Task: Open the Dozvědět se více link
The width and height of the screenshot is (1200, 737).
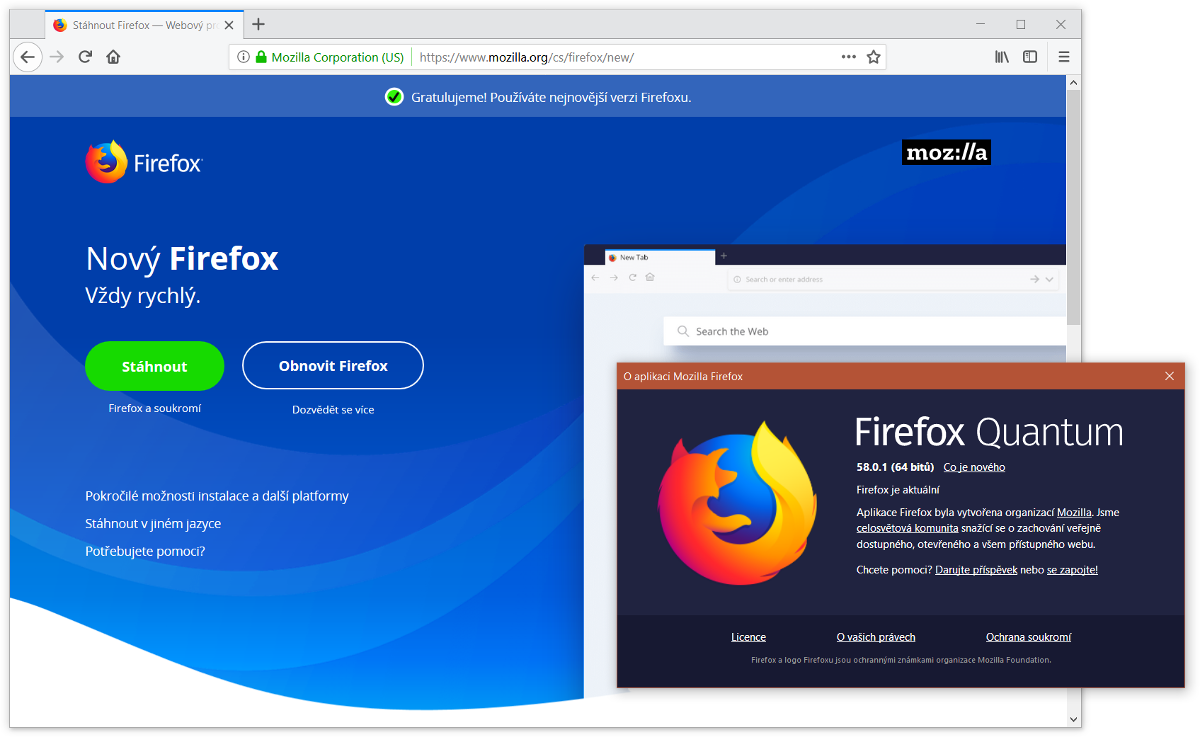Action: (333, 410)
